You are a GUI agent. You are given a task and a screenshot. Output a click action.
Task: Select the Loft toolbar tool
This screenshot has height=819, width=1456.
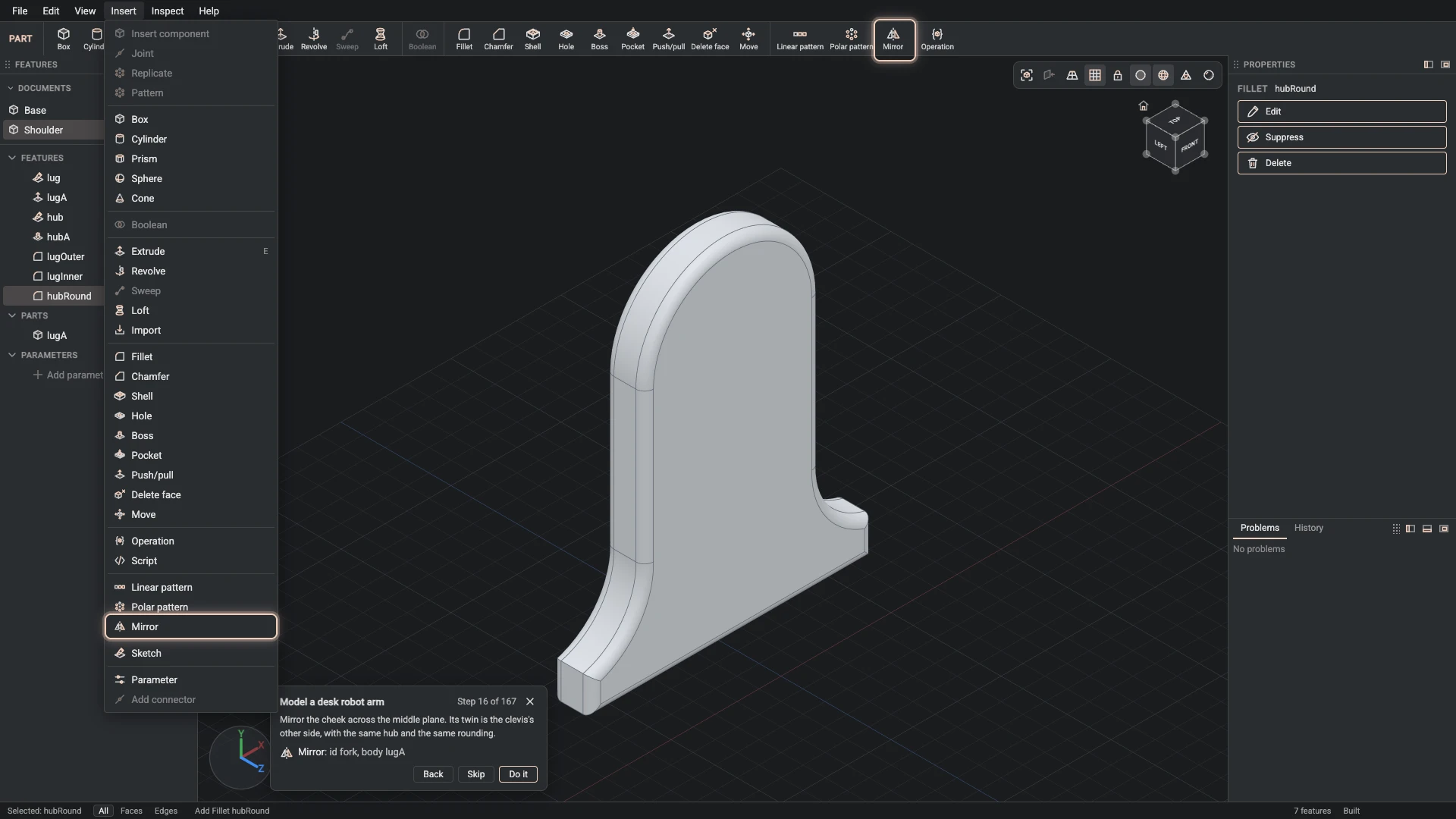pyautogui.click(x=381, y=39)
